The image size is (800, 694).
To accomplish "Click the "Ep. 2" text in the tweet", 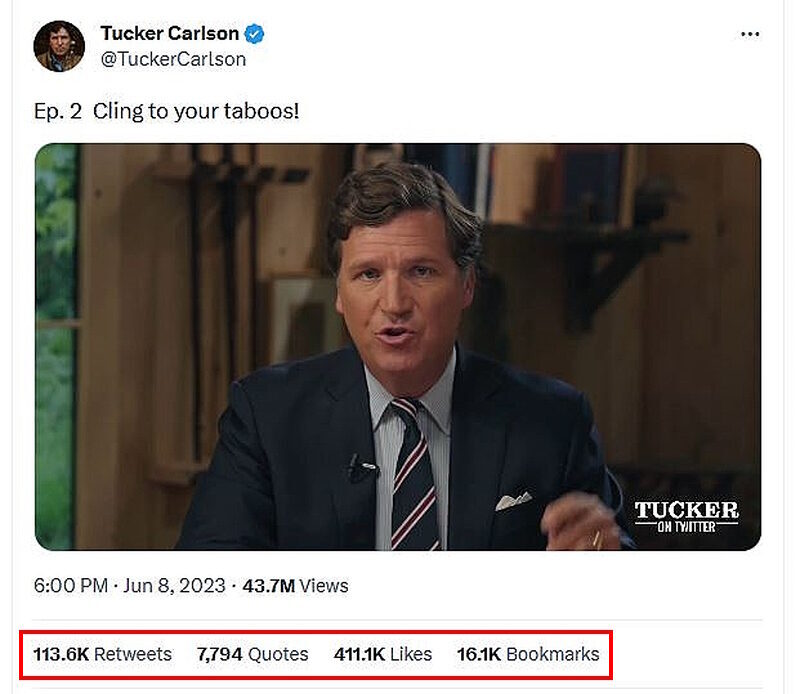I will pos(58,111).
